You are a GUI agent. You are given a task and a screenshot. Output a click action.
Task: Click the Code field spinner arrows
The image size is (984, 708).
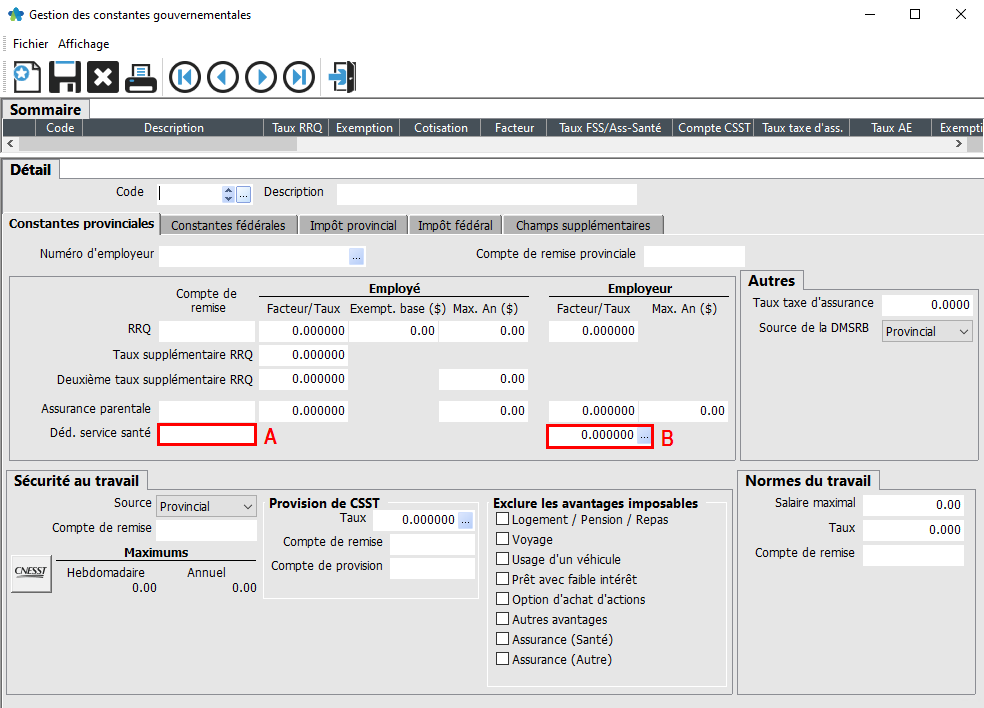click(x=228, y=194)
